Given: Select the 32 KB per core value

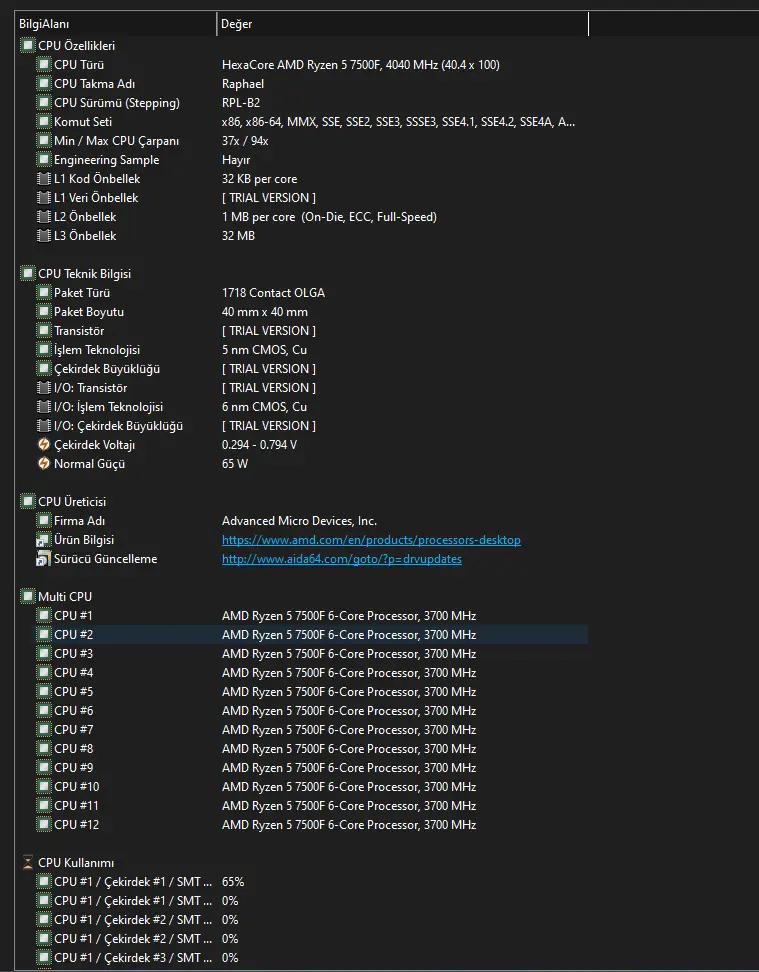Looking at the screenshot, I should pyautogui.click(x=260, y=179).
